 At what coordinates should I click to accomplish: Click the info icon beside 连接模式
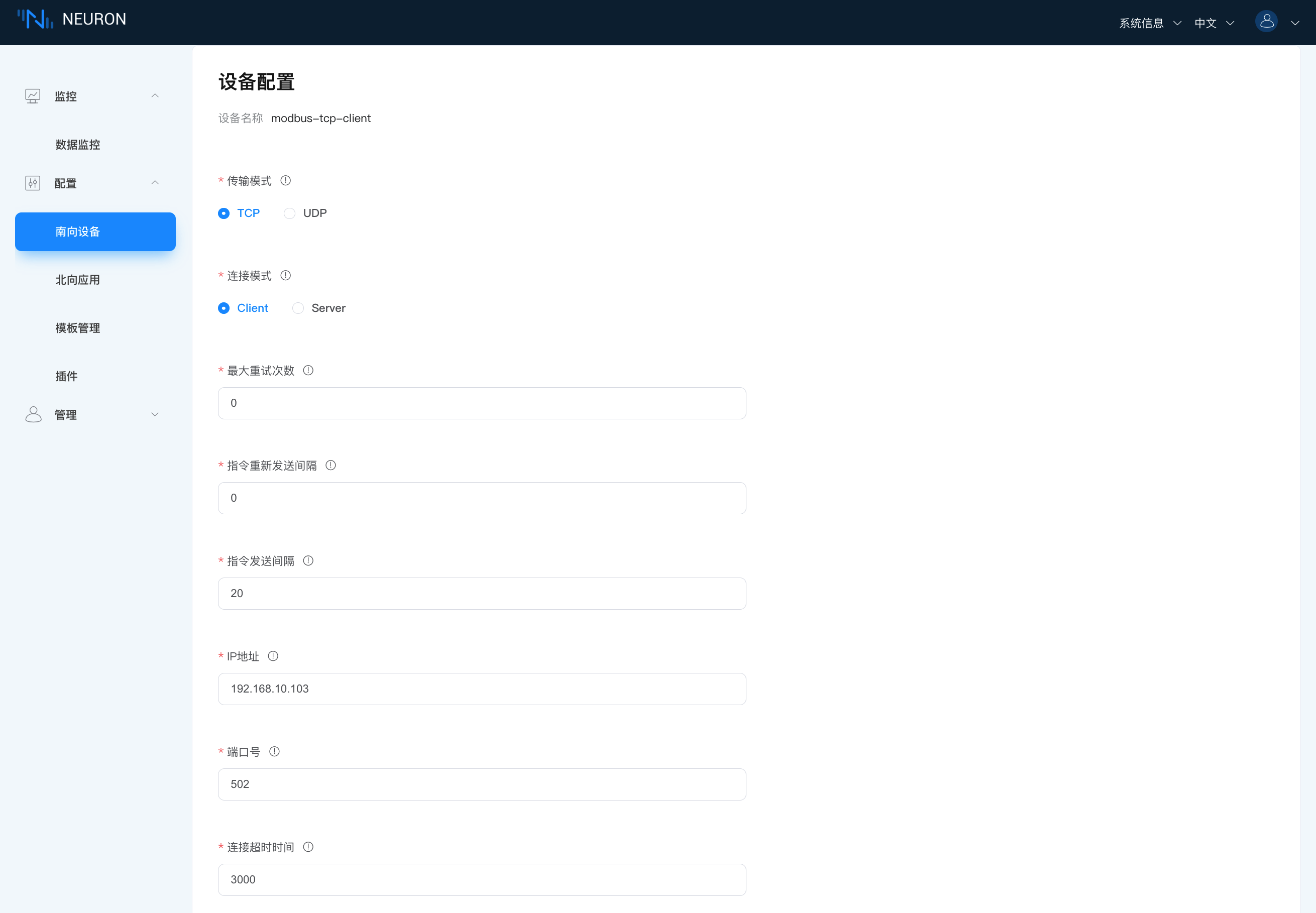click(x=285, y=276)
